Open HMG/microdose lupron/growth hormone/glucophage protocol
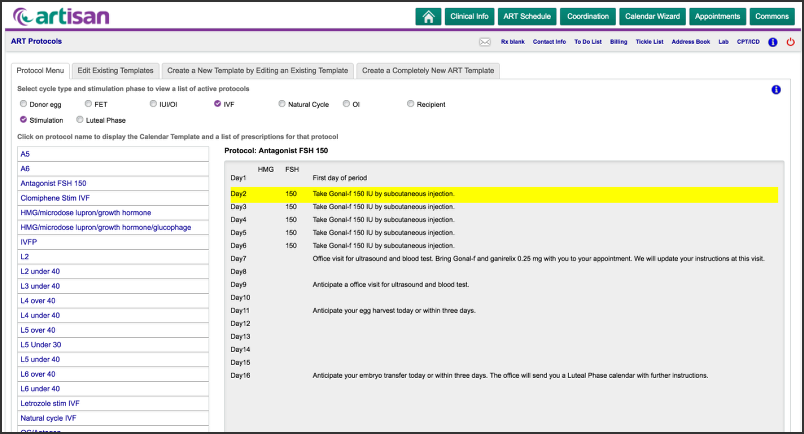 click(x=113, y=227)
